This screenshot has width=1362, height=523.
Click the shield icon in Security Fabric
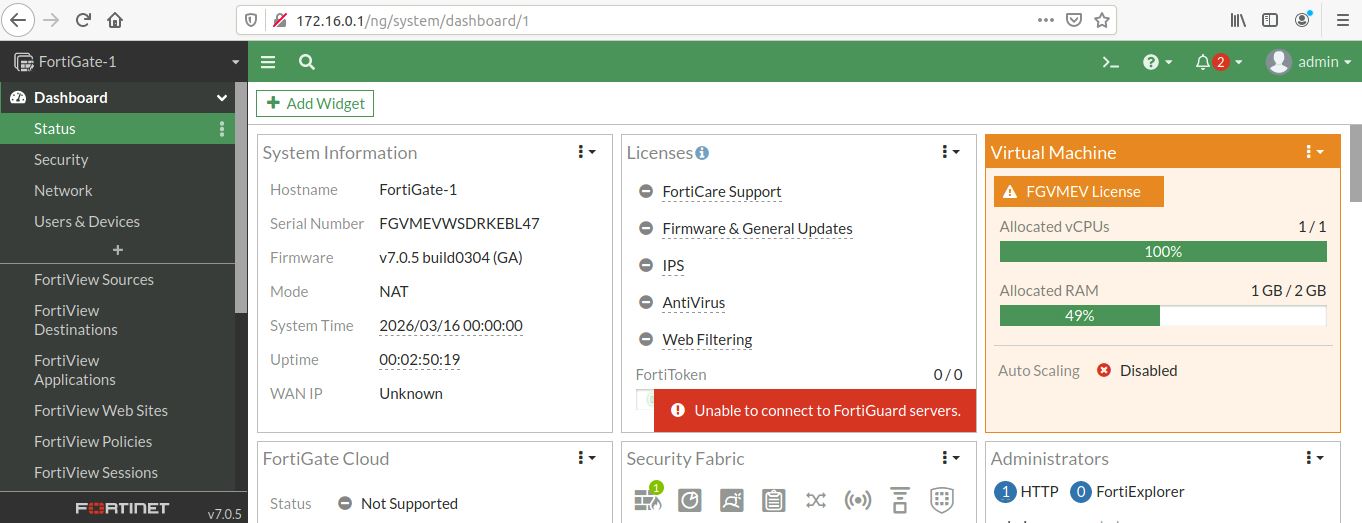click(941, 499)
